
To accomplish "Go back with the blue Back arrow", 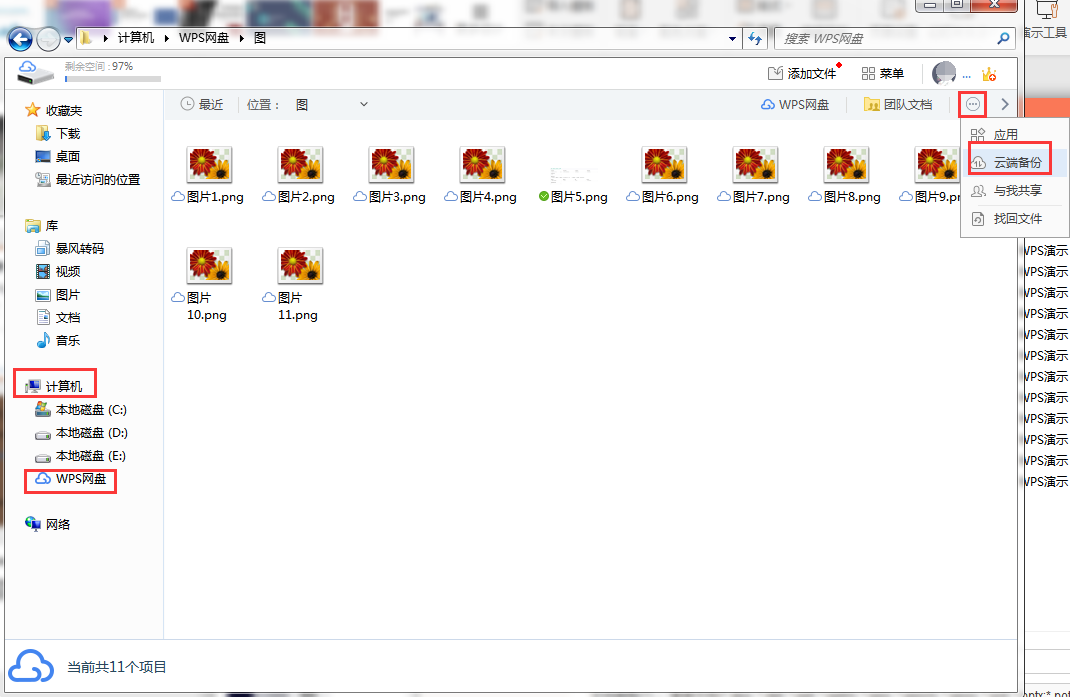I will coord(20,39).
